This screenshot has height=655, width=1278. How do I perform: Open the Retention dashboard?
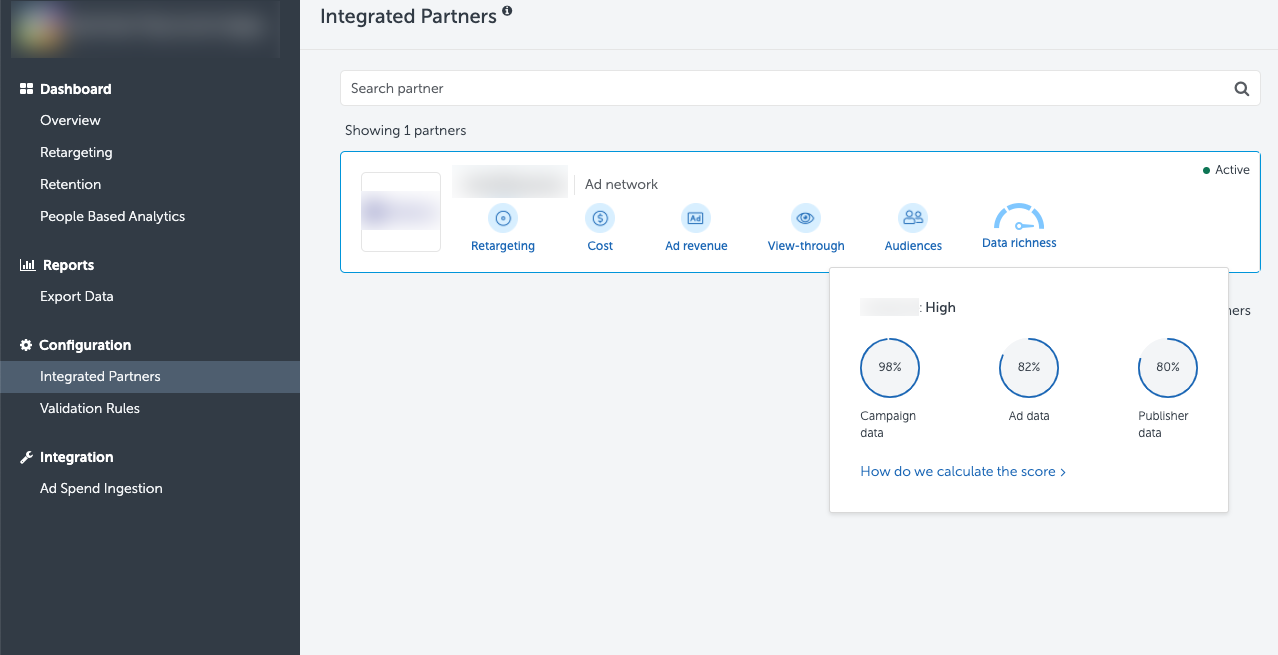click(x=70, y=184)
